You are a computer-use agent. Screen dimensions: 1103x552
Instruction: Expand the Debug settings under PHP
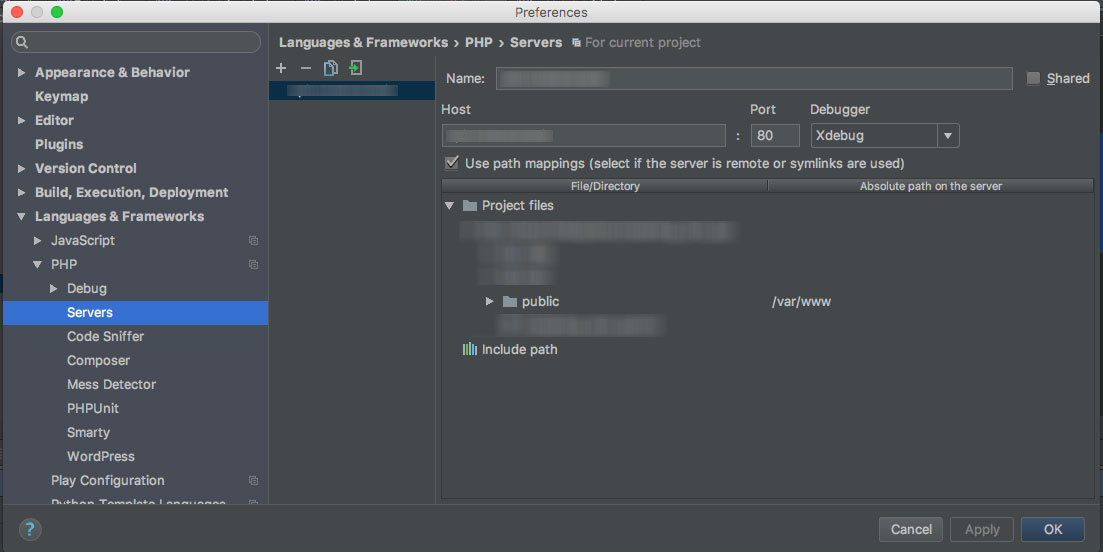54,289
